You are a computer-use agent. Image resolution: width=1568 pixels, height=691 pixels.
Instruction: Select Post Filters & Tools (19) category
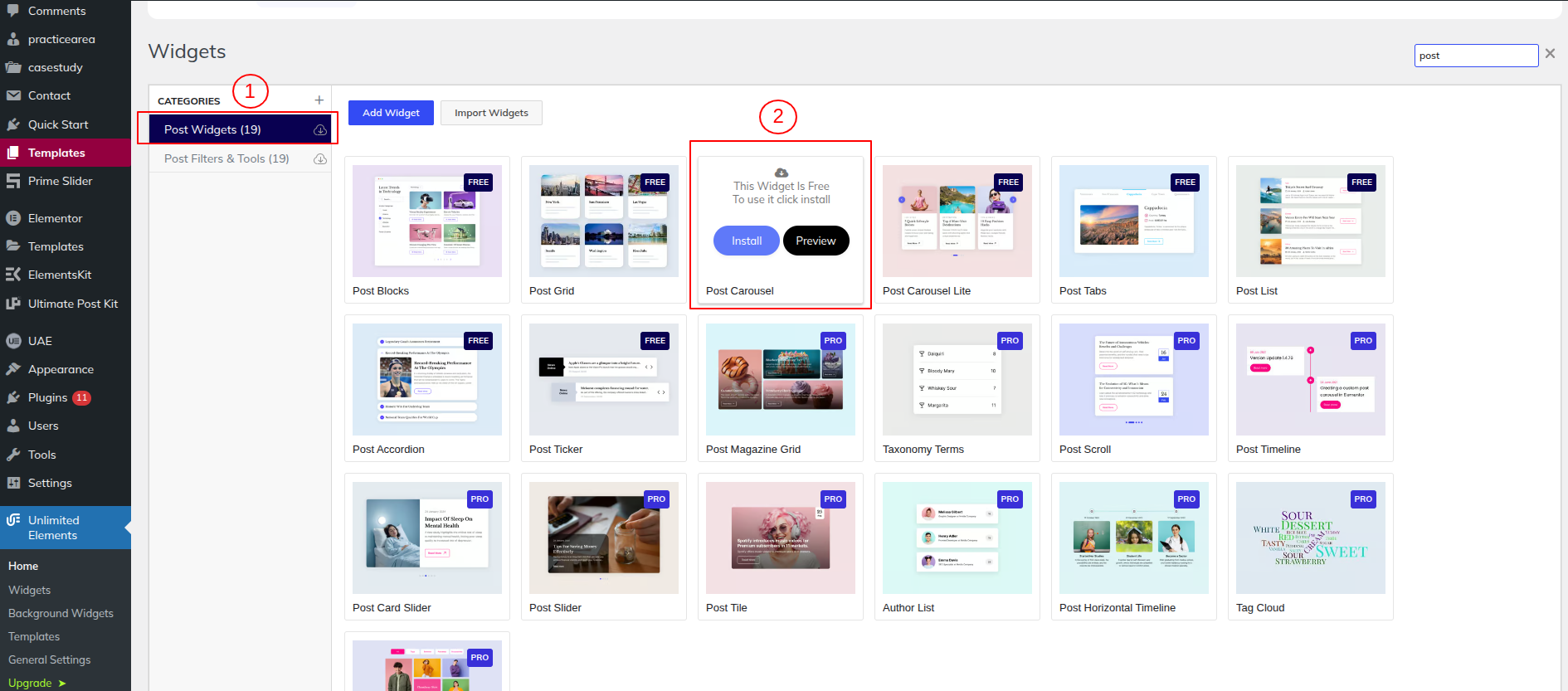(x=240, y=158)
